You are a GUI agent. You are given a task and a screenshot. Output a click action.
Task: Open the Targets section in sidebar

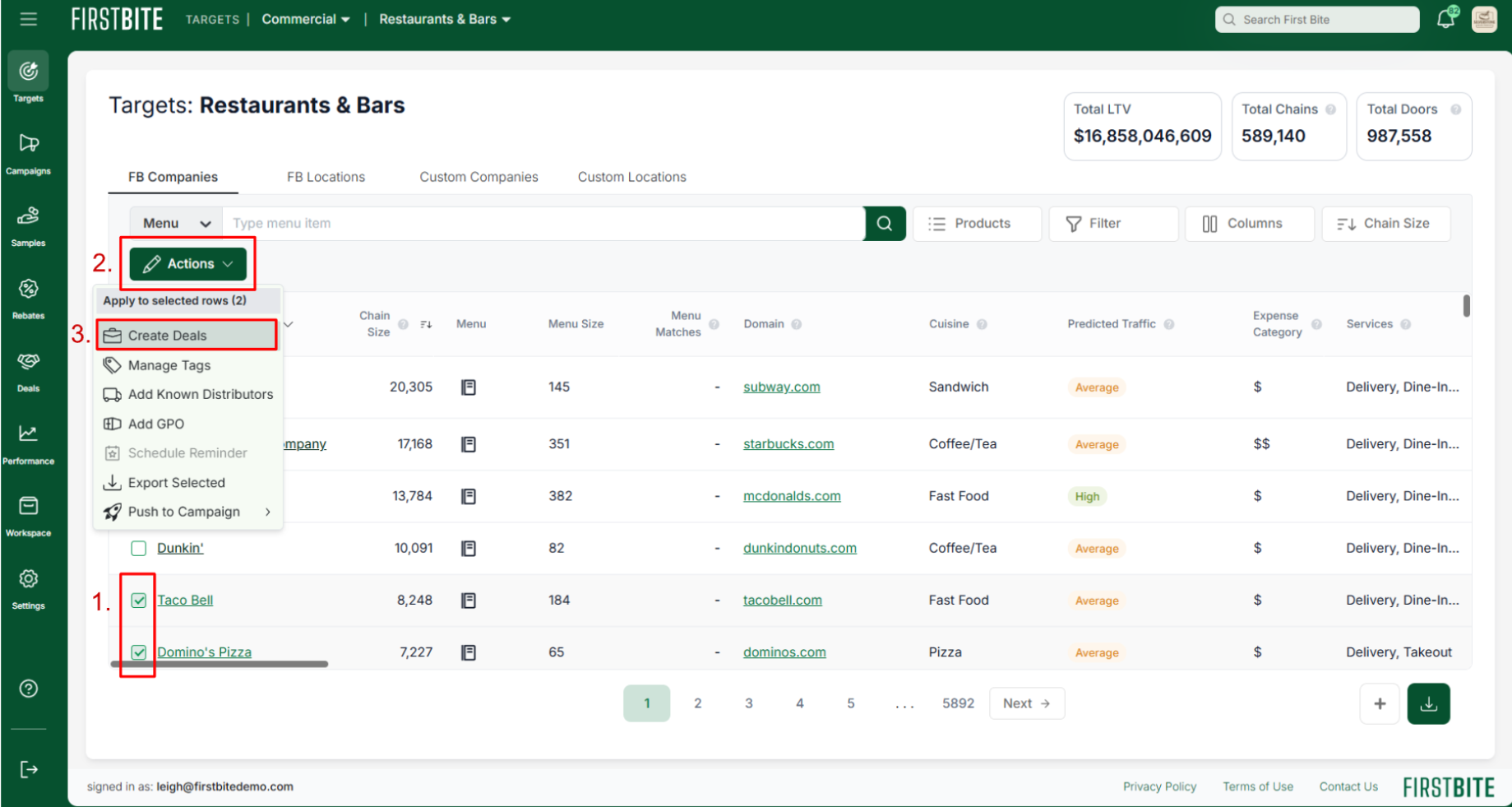coord(28,79)
